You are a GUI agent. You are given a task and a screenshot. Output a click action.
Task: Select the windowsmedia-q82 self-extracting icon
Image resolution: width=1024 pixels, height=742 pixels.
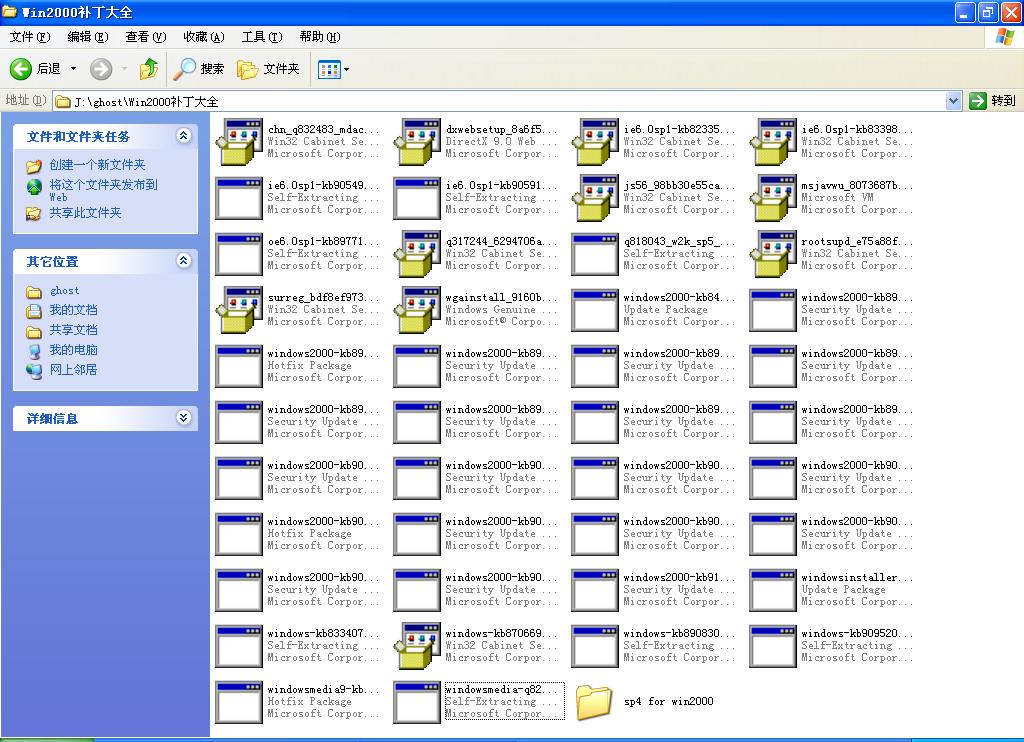tap(417, 702)
